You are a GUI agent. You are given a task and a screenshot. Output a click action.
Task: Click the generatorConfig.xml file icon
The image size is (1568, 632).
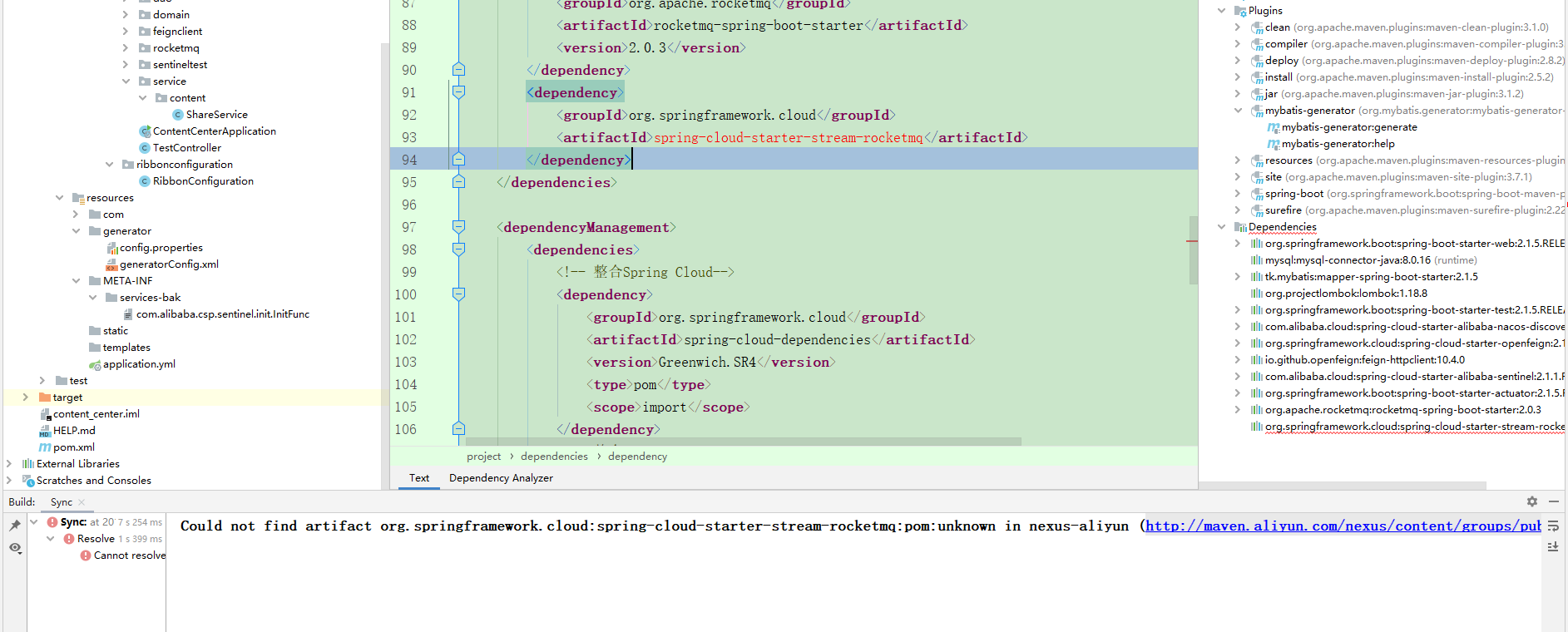(111, 264)
